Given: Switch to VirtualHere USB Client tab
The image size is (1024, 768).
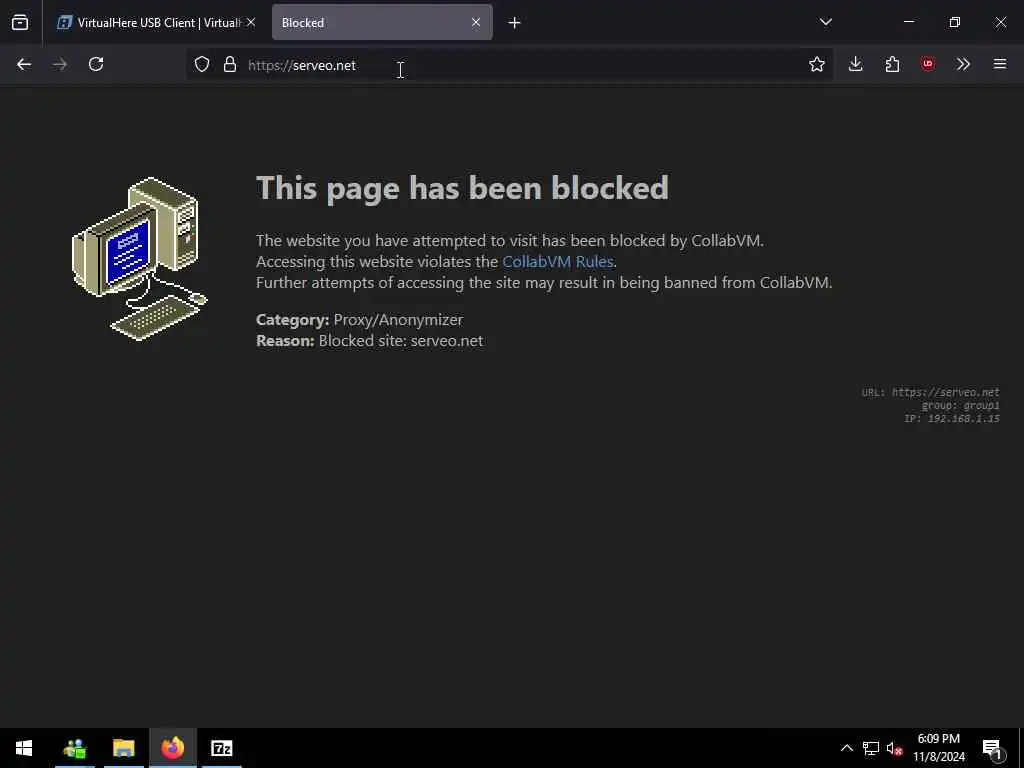Looking at the screenshot, I should tap(149, 22).
